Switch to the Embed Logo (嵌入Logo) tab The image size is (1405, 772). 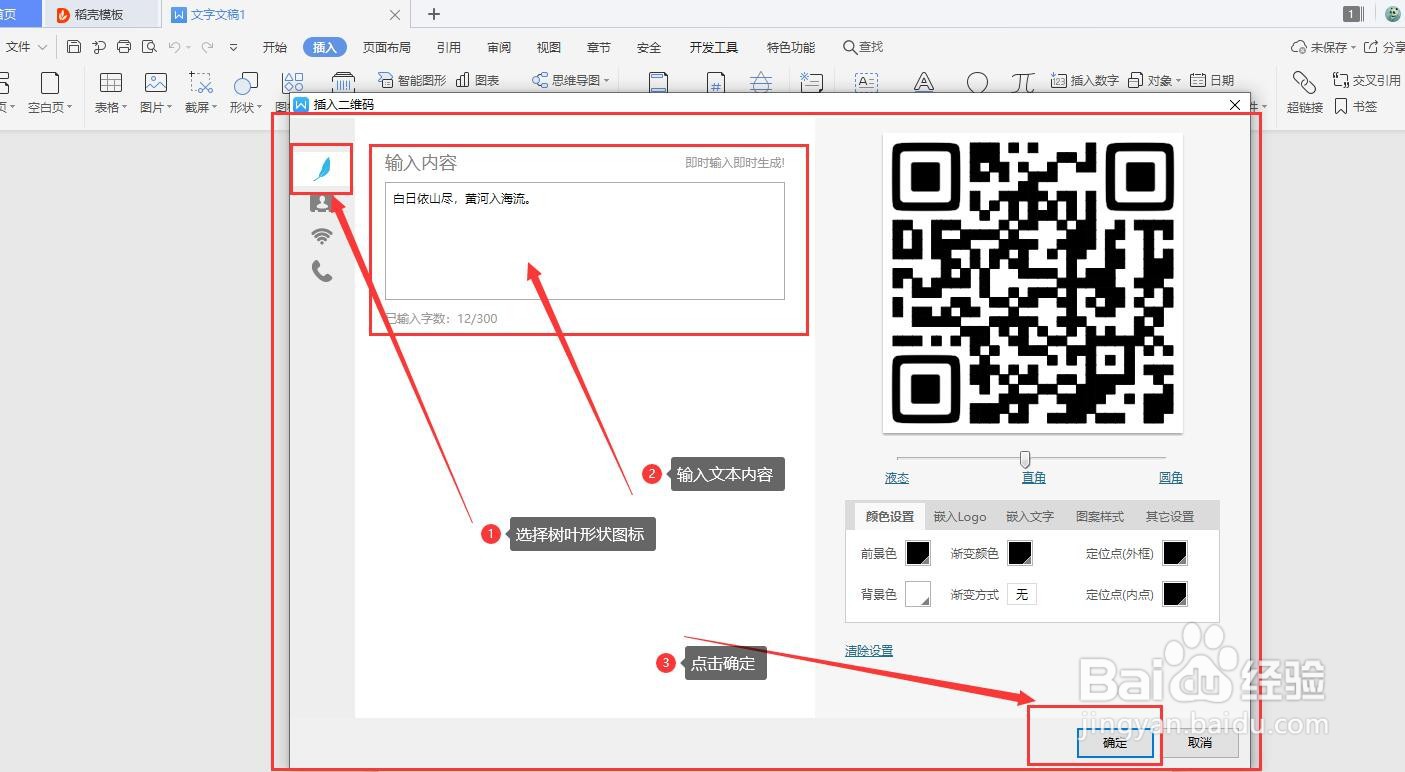[960, 517]
